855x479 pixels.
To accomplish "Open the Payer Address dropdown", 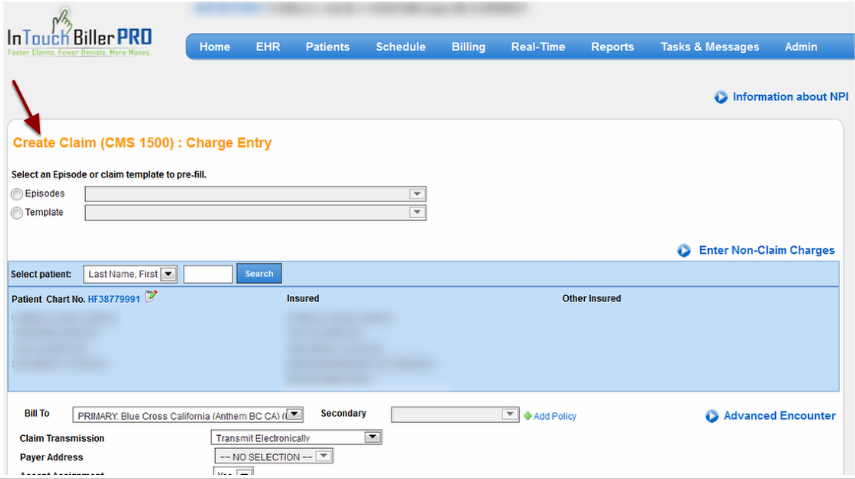I will pos(323,457).
